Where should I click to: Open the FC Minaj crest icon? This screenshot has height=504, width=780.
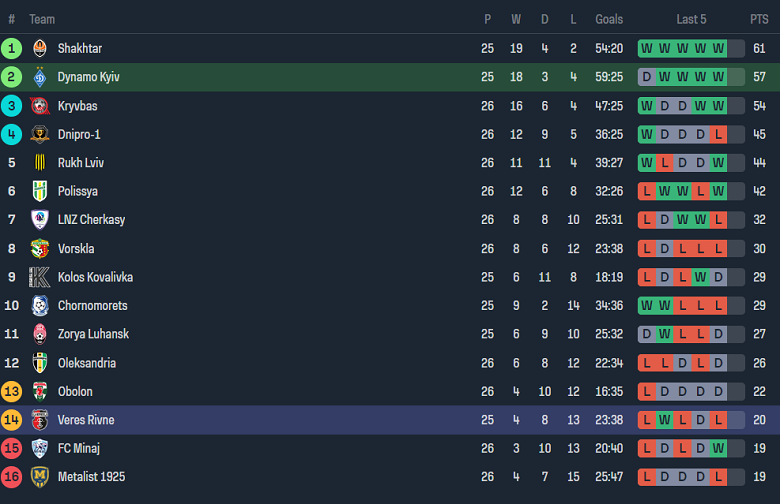40,448
